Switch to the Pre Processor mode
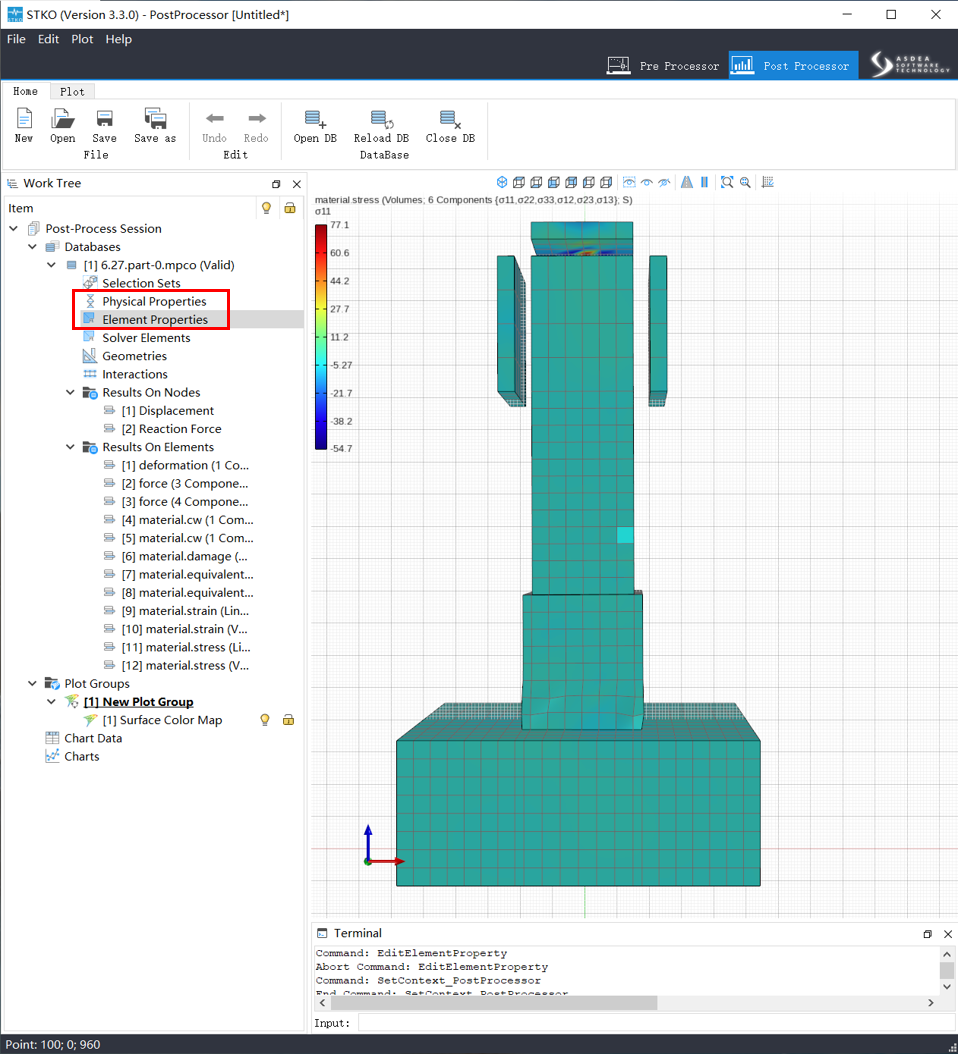The height and width of the screenshot is (1054, 958). [663, 65]
